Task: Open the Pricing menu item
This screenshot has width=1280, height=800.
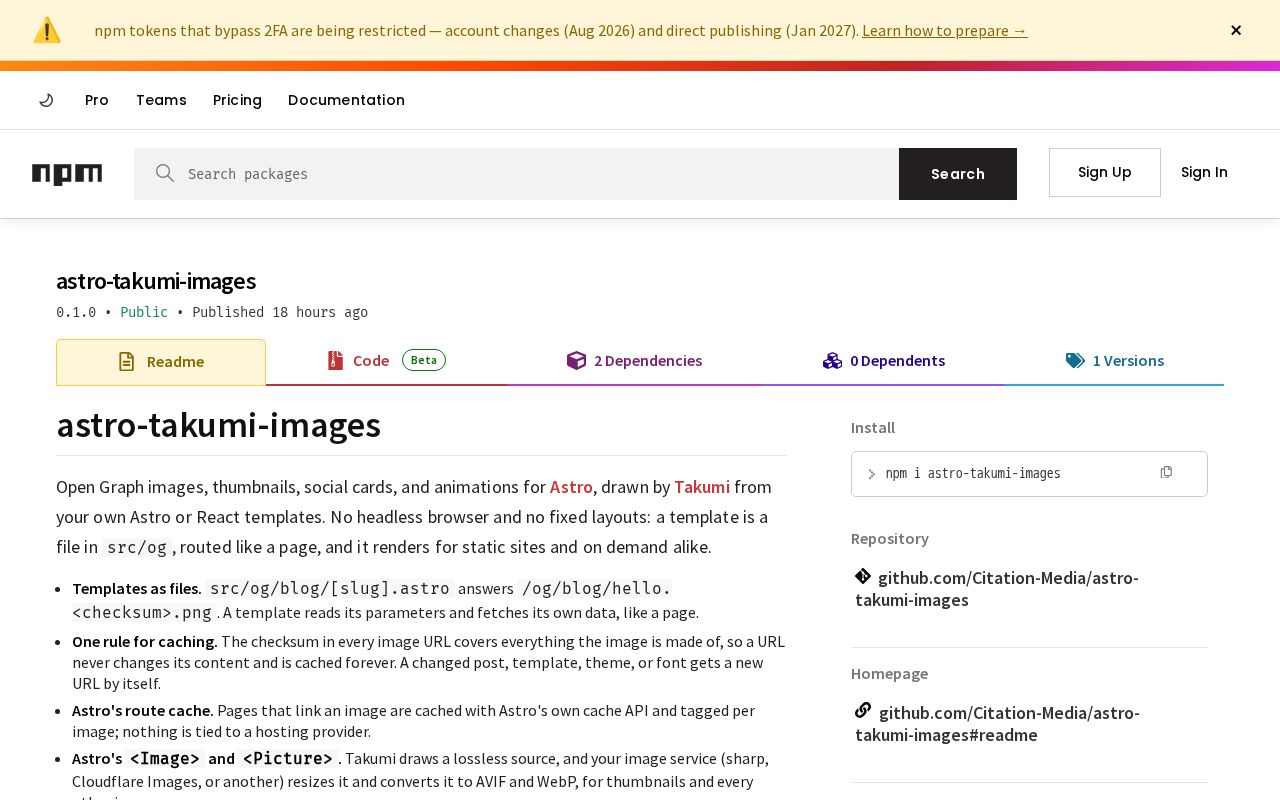Action: (237, 100)
